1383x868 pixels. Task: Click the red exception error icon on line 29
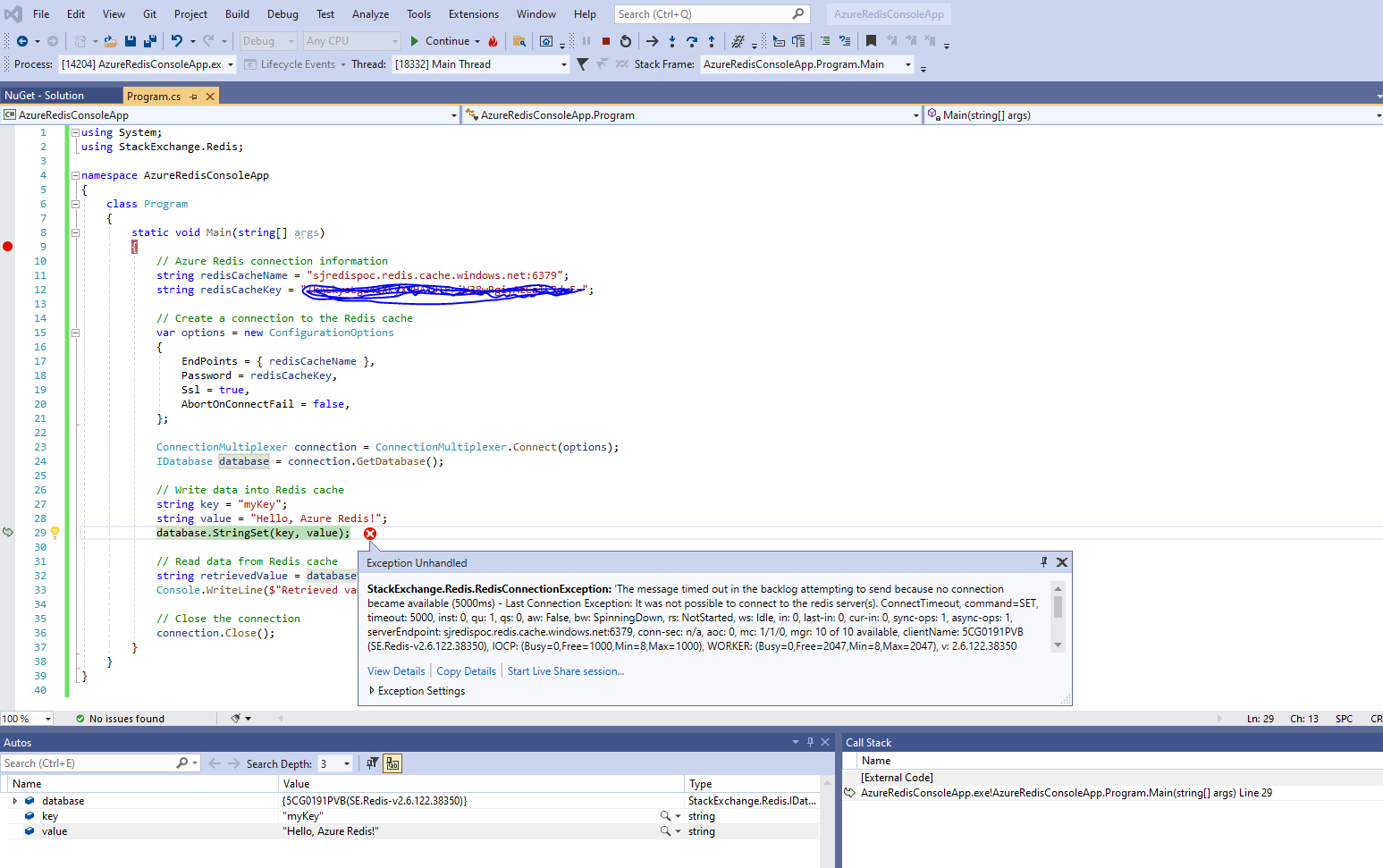370,534
